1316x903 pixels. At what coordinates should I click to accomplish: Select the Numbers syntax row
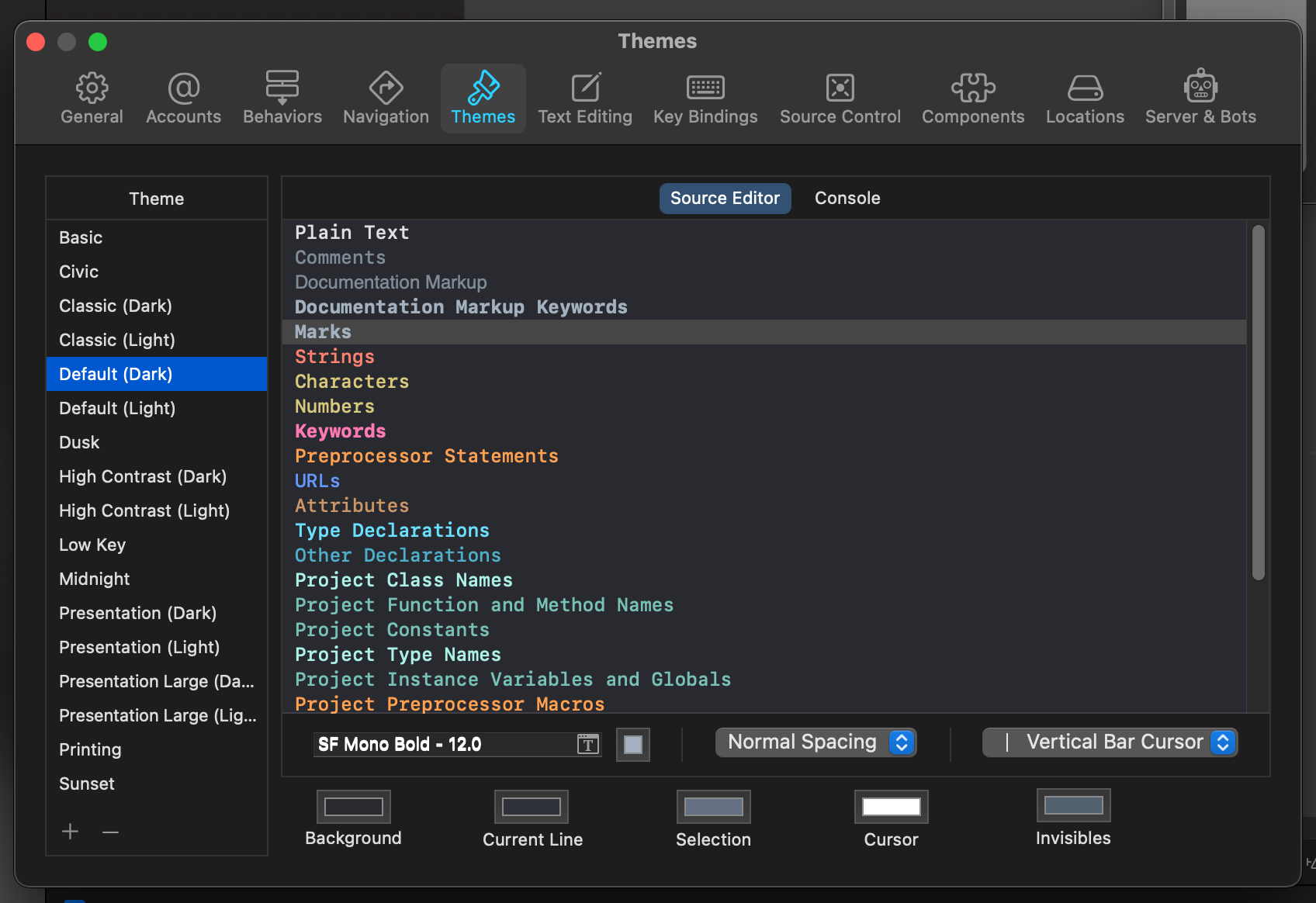click(764, 407)
